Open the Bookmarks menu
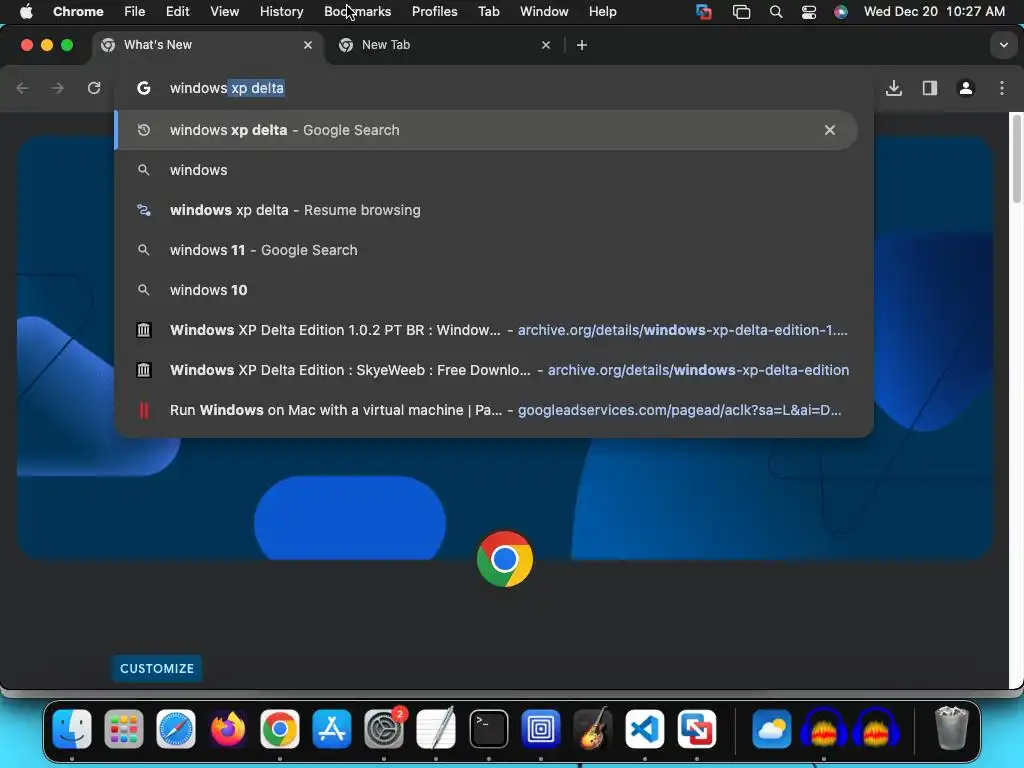This screenshot has height=768, width=1024. click(x=357, y=12)
